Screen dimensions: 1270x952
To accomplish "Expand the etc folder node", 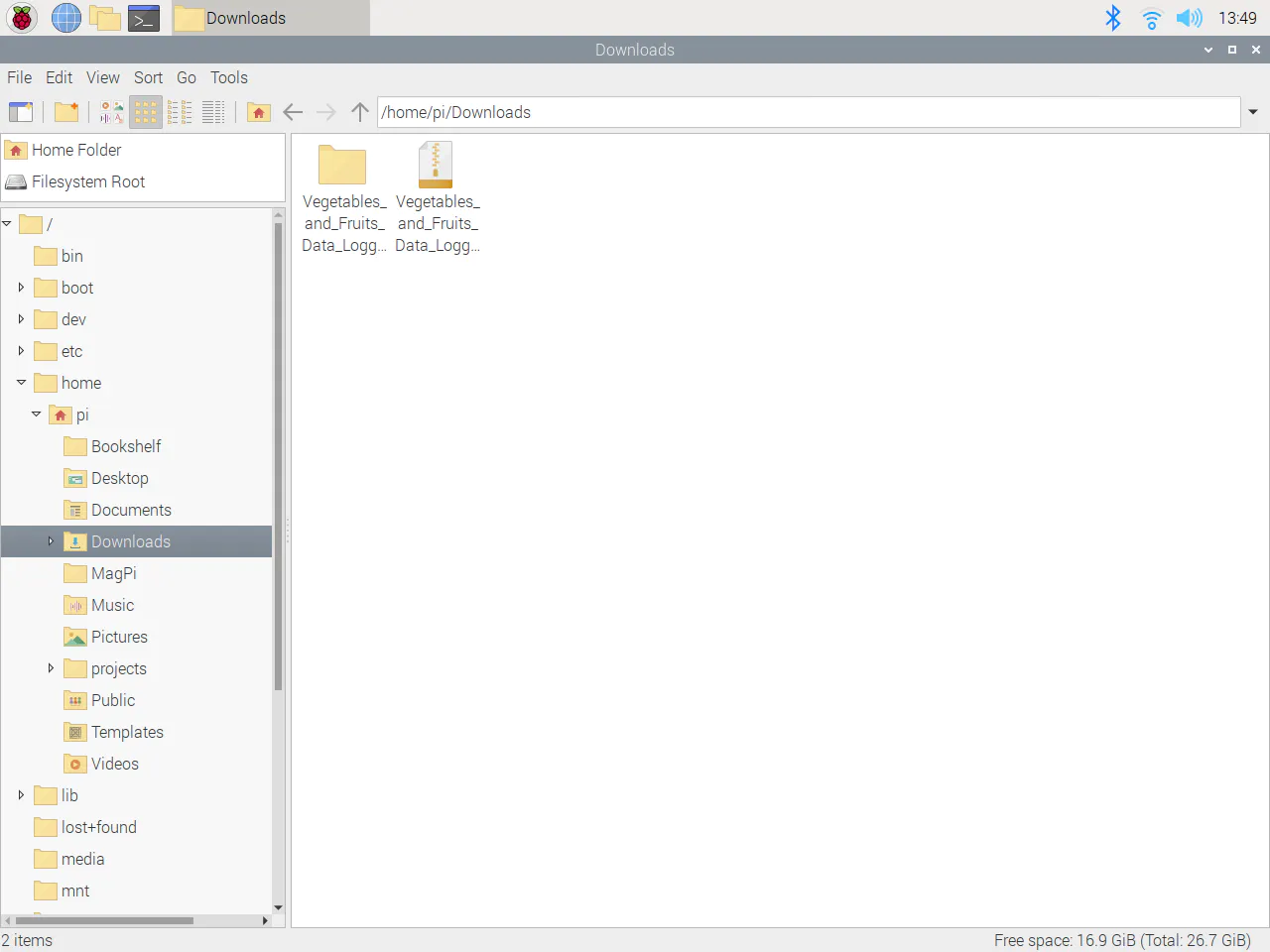I will [21, 351].
